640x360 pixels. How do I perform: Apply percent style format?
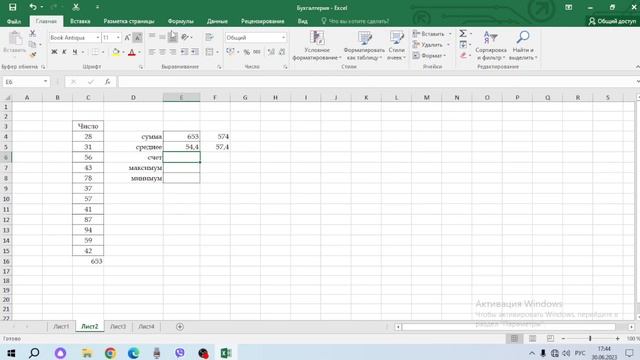point(247,52)
